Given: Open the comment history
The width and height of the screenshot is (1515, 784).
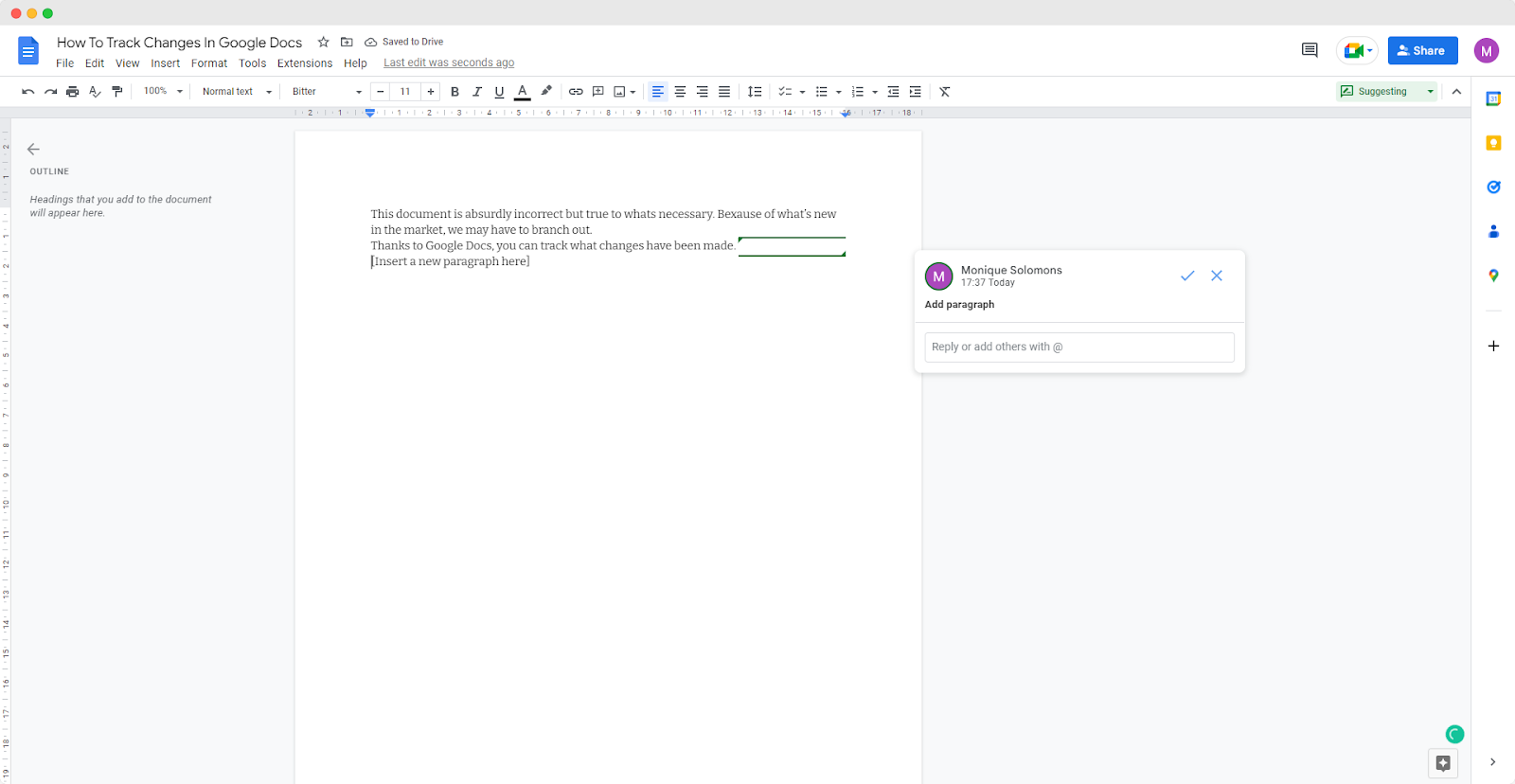Looking at the screenshot, I should click(1310, 50).
